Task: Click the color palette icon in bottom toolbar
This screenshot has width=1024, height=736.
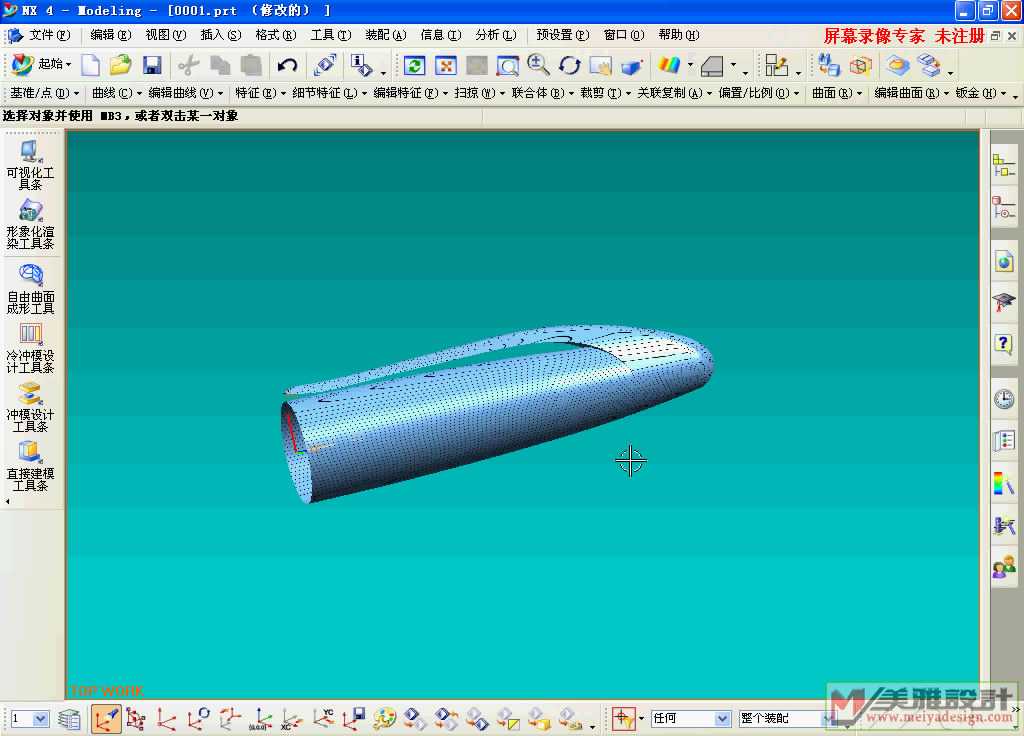Action: pos(385,719)
